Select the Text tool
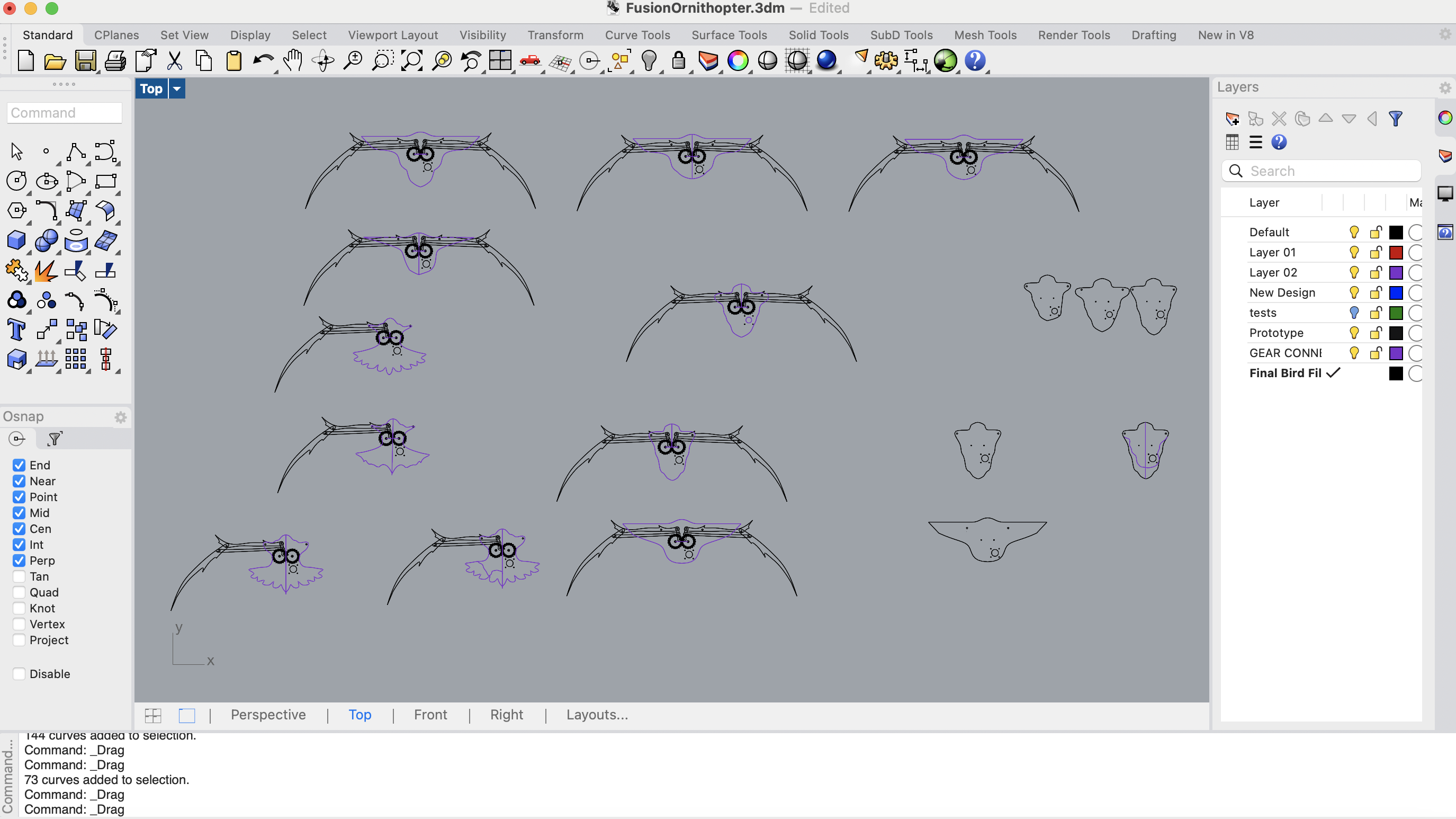Viewport: 1456px width, 819px height. coord(16,329)
